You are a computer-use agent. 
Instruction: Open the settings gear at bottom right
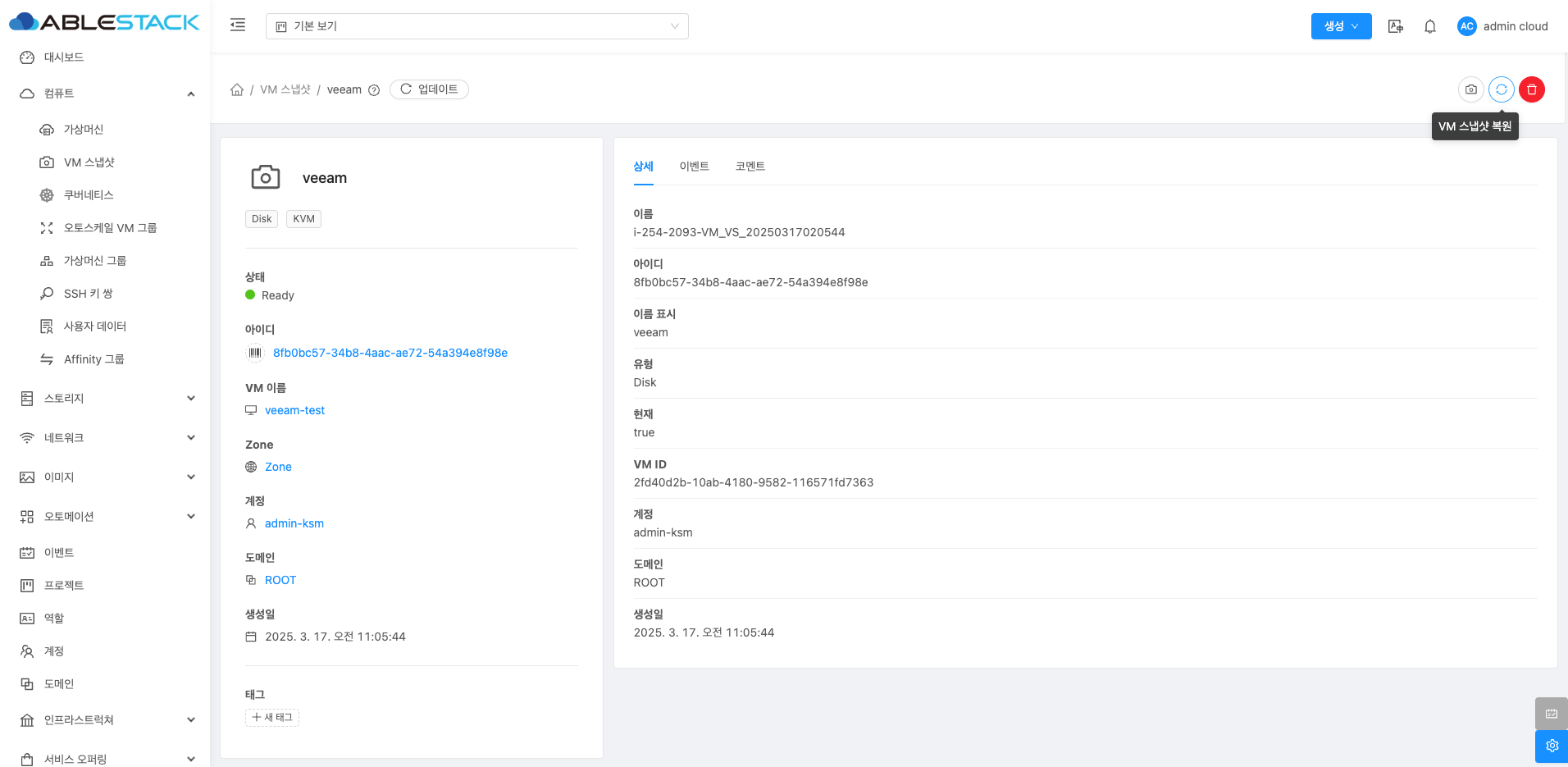[1551, 746]
